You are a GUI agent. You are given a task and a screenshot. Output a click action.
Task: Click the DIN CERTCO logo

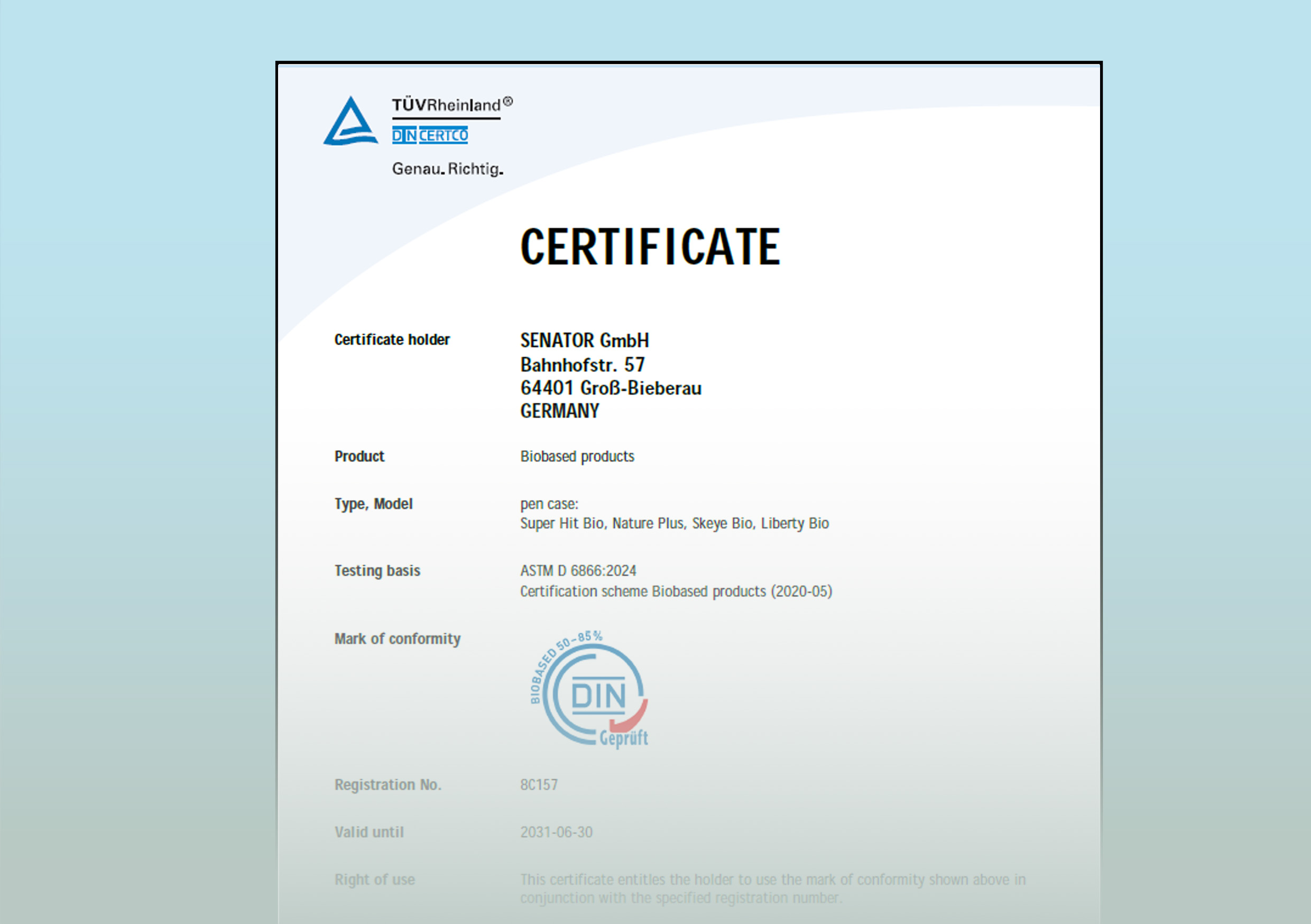pyautogui.click(x=429, y=135)
